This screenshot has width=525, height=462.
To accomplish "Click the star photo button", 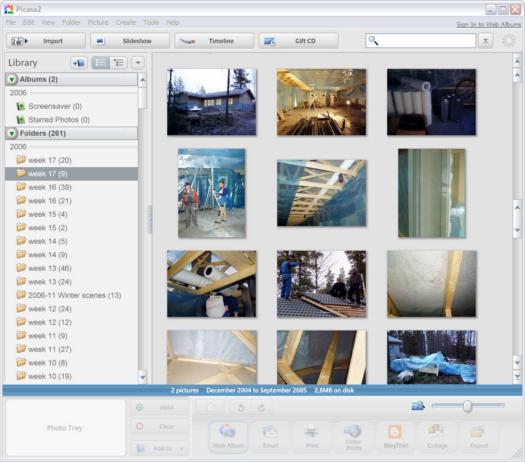I will point(211,407).
